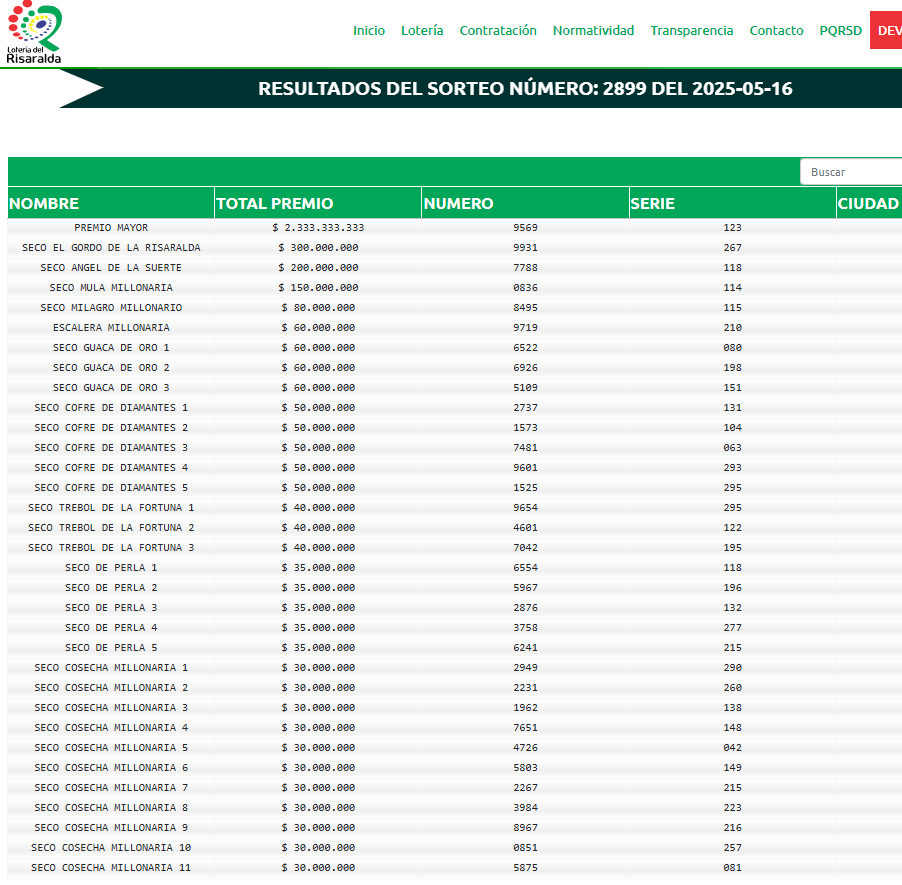Click number 2231
Screen dimensions: 902x885
click(525, 688)
